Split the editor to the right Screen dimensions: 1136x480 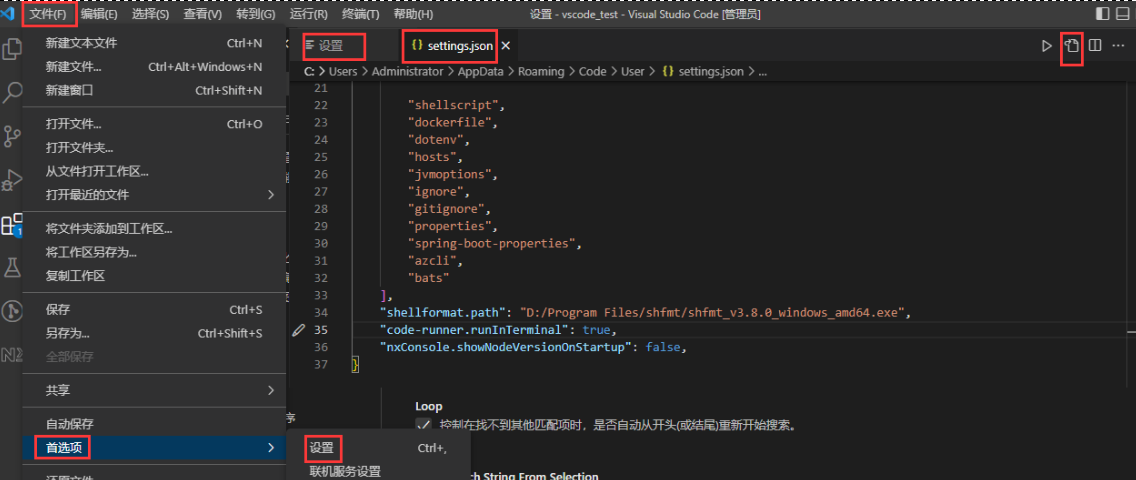[1095, 46]
